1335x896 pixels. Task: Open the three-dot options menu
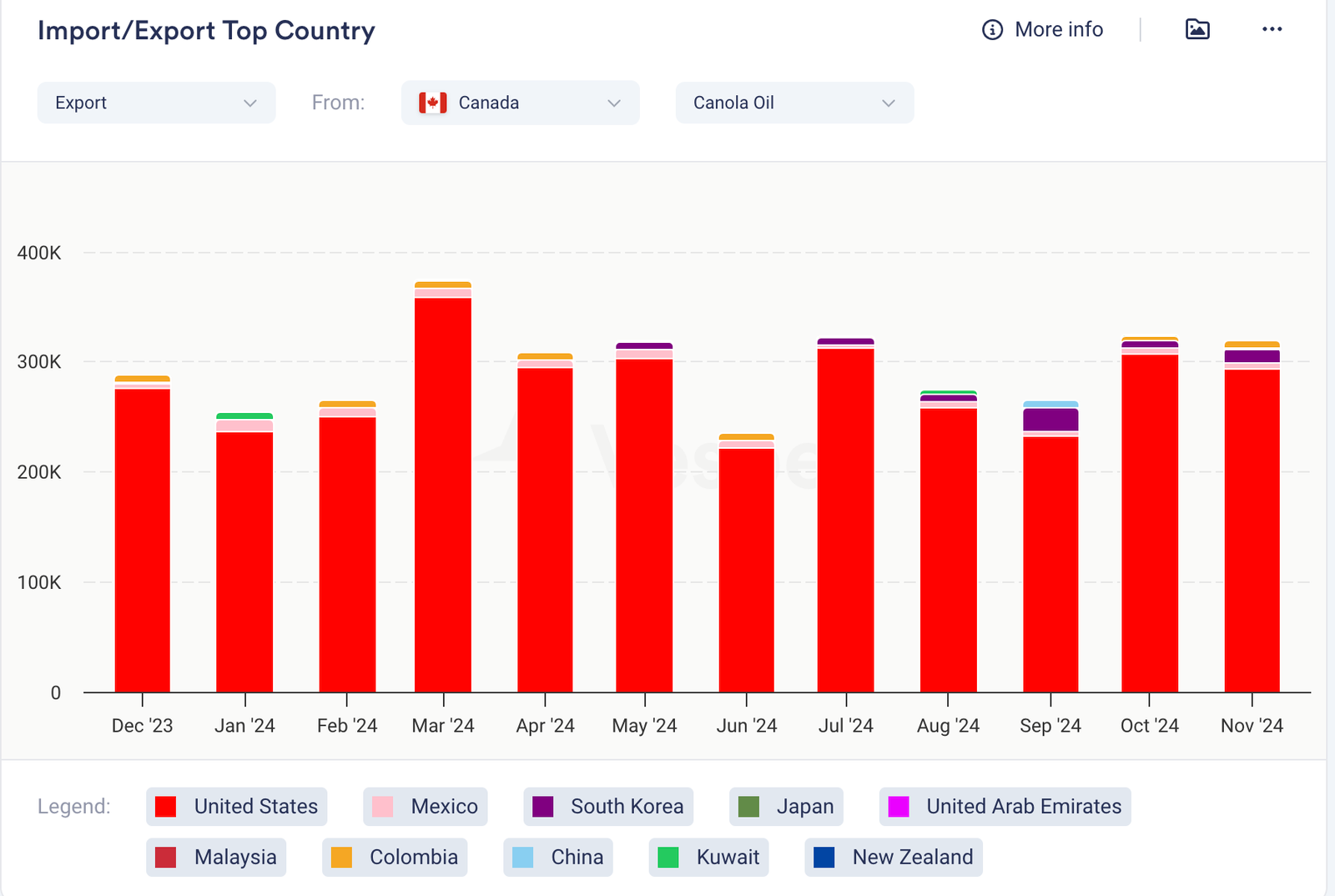click(x=1272, y=29)
